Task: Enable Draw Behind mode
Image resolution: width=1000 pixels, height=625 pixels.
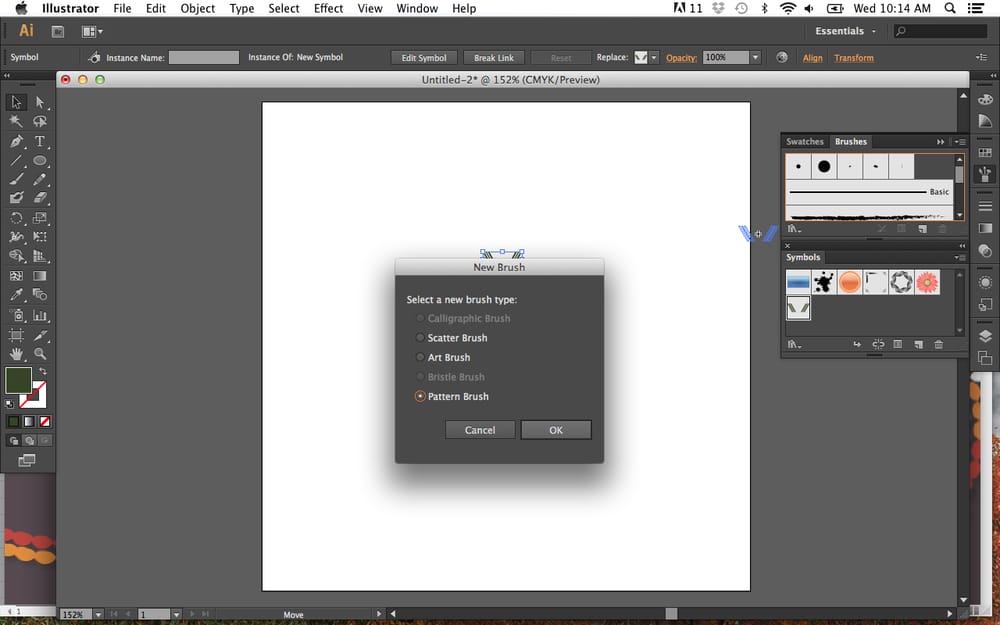Action: click(29, 441)
